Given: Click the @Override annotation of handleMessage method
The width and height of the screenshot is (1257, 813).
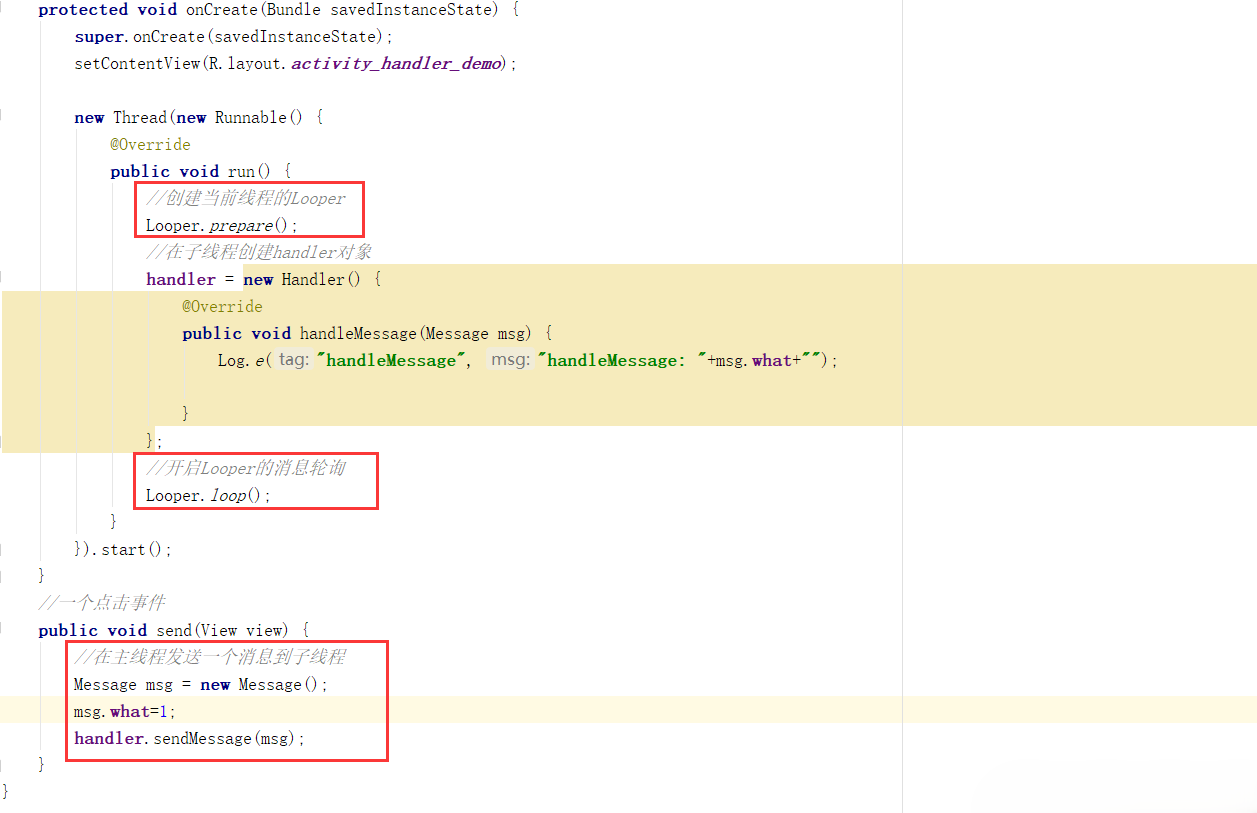Looking at the screenshot, I should coord(222,306).
